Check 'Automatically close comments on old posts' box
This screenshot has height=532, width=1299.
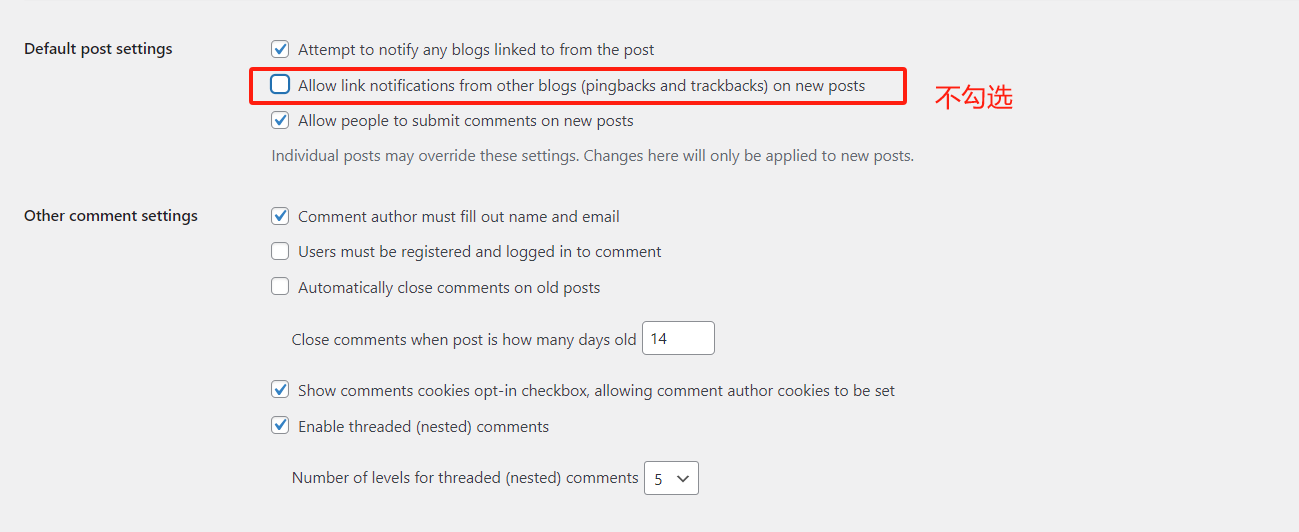pyautogui.click(x=280, y=287)
